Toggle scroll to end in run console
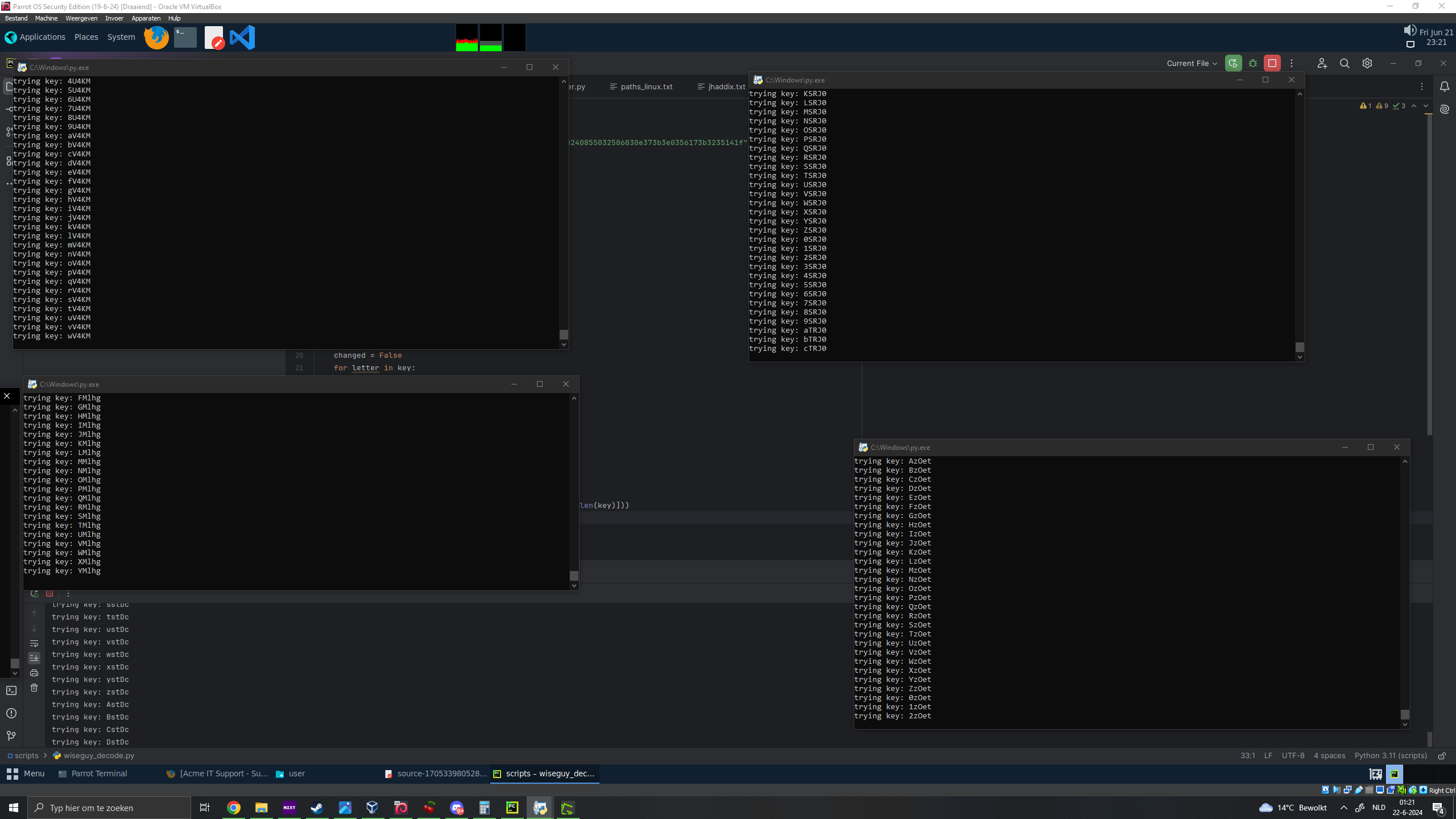 coord(34,658)
